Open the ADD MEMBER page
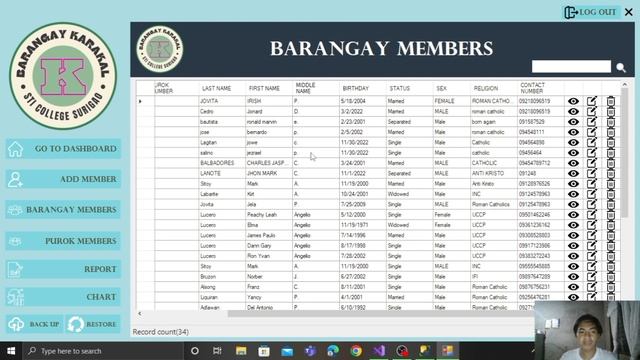 click(x=63, y=179)
